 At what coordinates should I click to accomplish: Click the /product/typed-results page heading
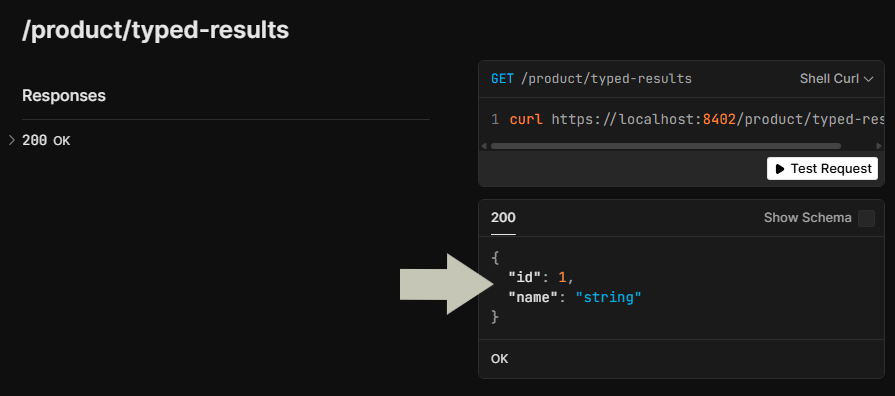click(155, 30)
